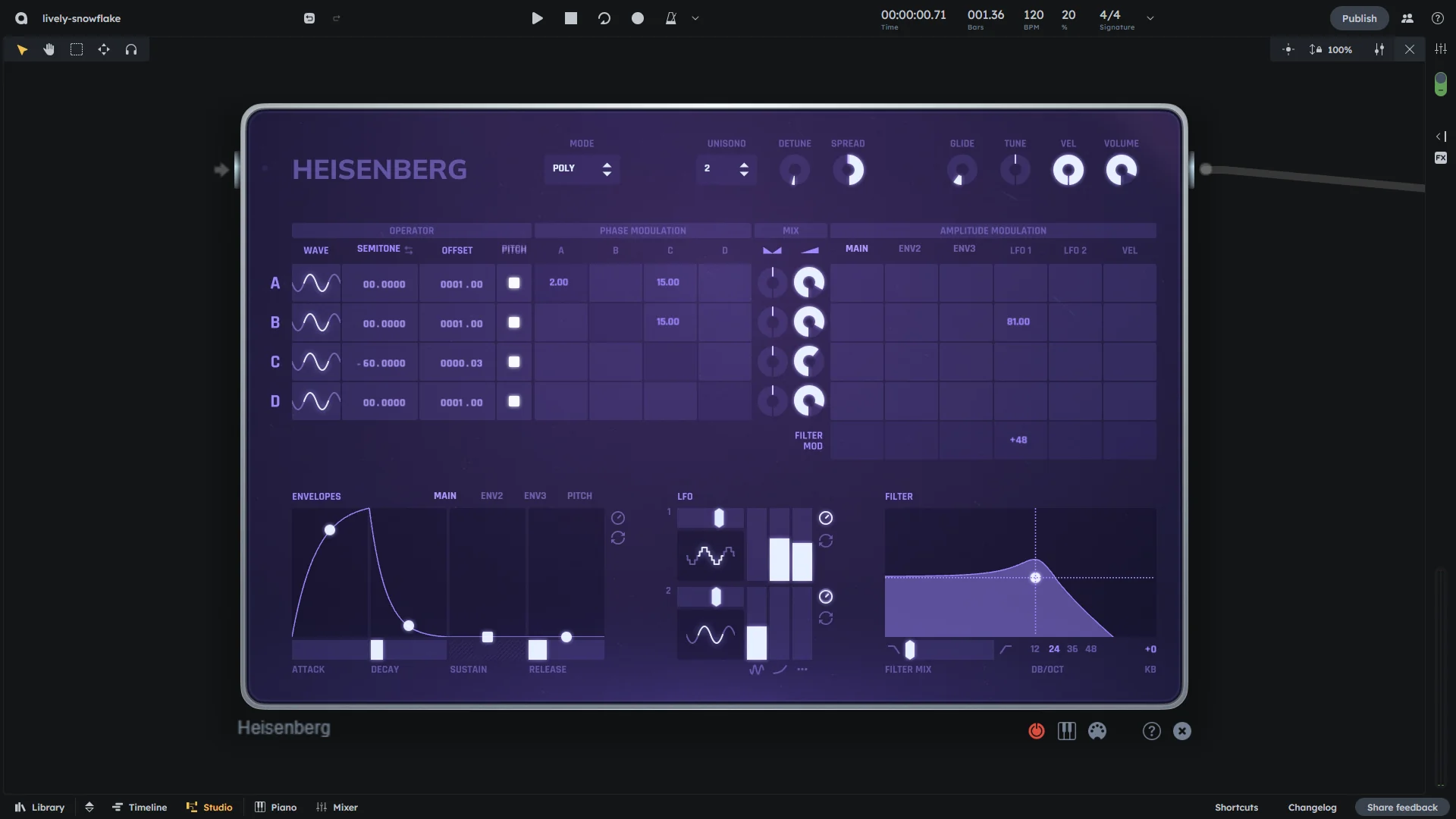Click the Heisenberg power button icon
The image size is (1456, 819).
pos(1036,731)
